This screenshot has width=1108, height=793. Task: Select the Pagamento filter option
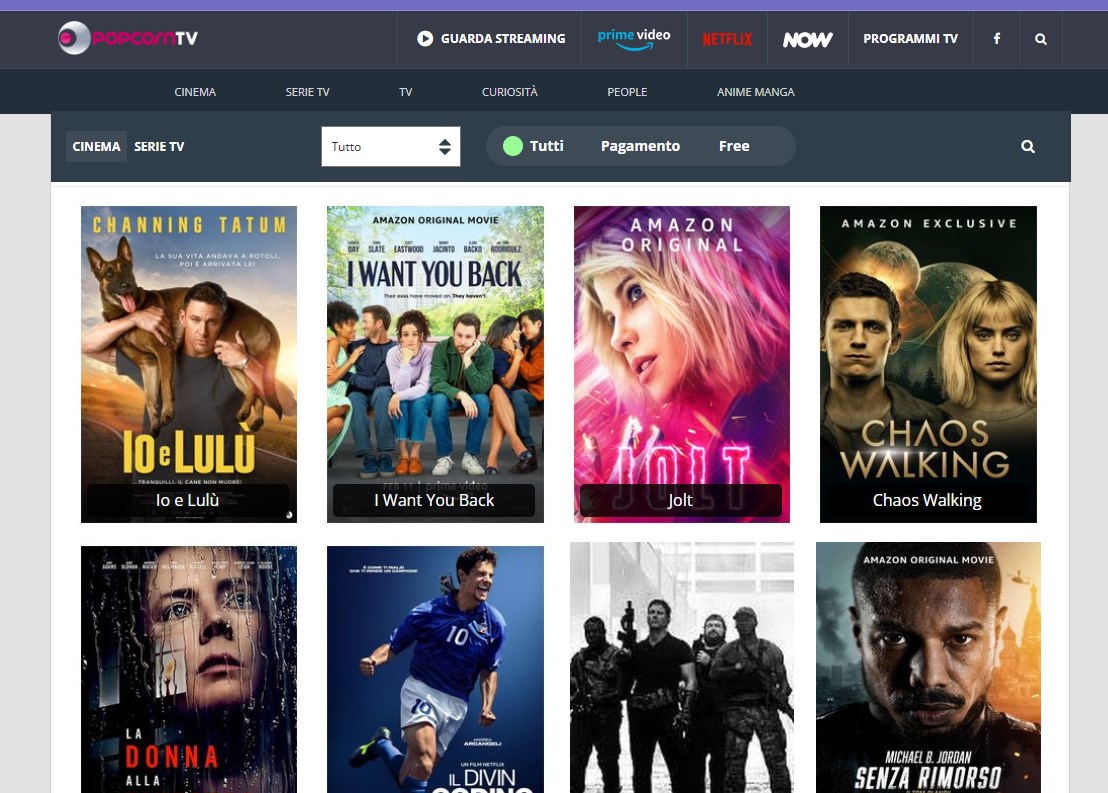click(x=640, y=146)
